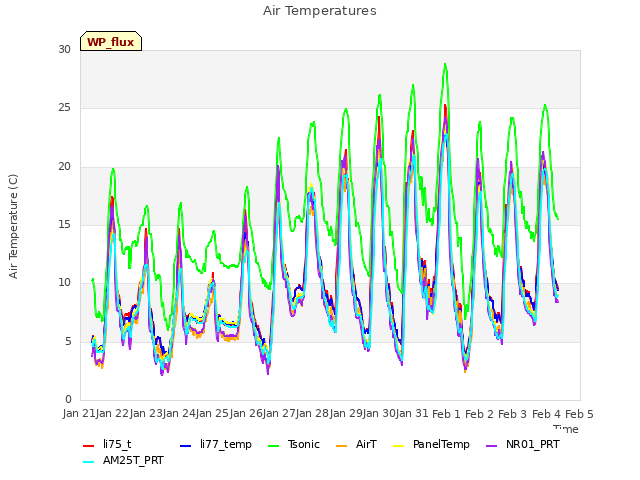640x480 pixels.
Task: Click the Jan 24 x-axis tick label
Action: [x=179, y=413]
